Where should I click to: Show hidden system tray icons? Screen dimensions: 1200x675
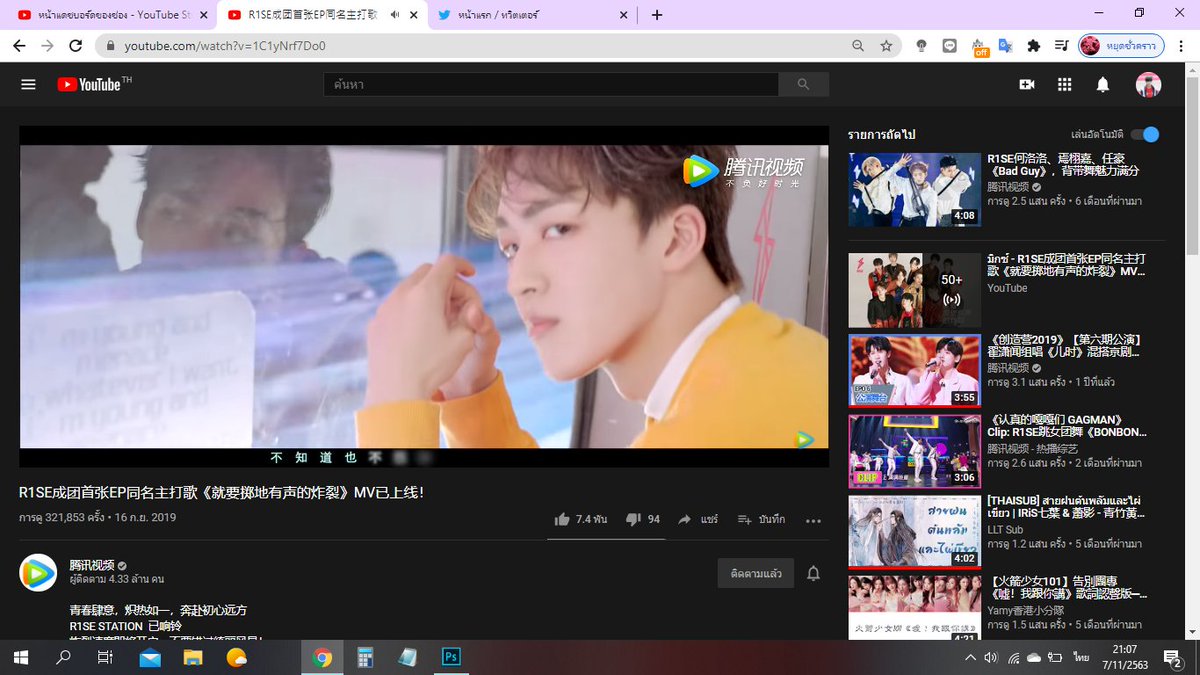click(969, 658)
